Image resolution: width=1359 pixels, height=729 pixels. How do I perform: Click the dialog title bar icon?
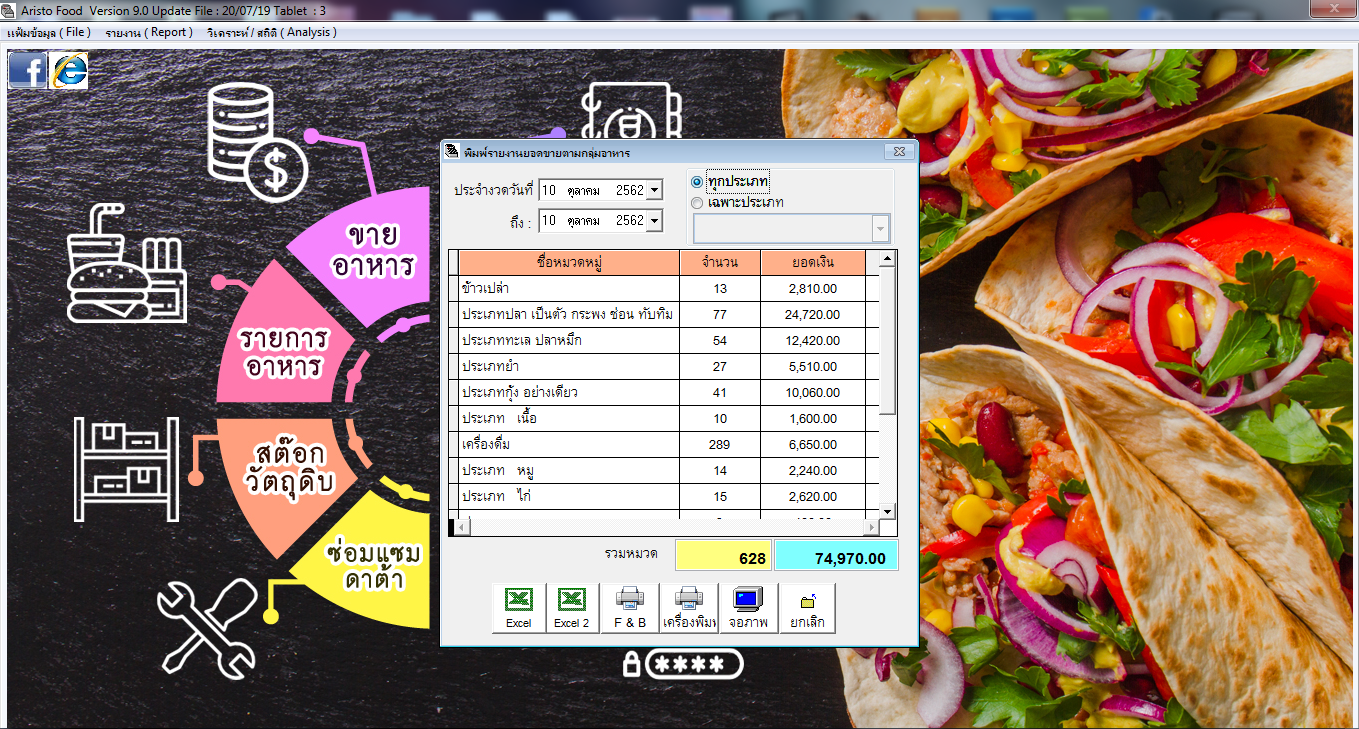click(453, 152)
